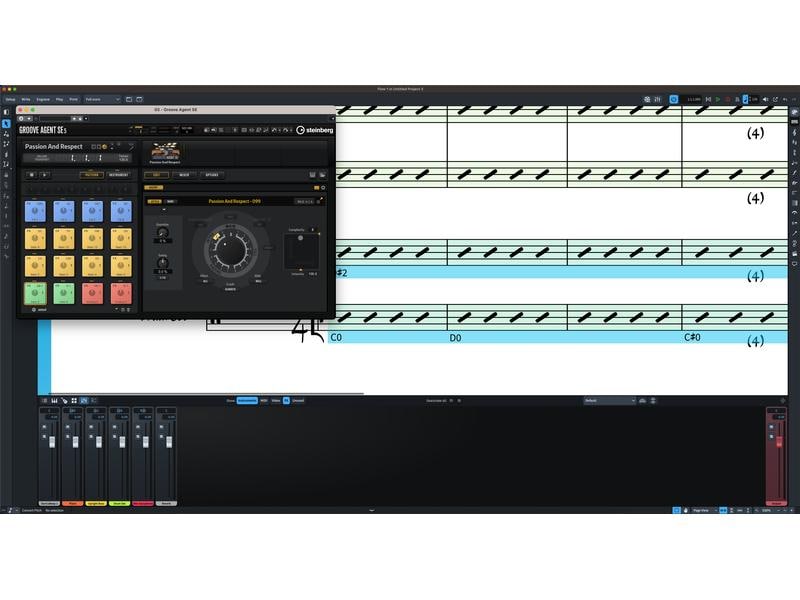Select the blue arrow tool in left toolbox

[6, 123]
